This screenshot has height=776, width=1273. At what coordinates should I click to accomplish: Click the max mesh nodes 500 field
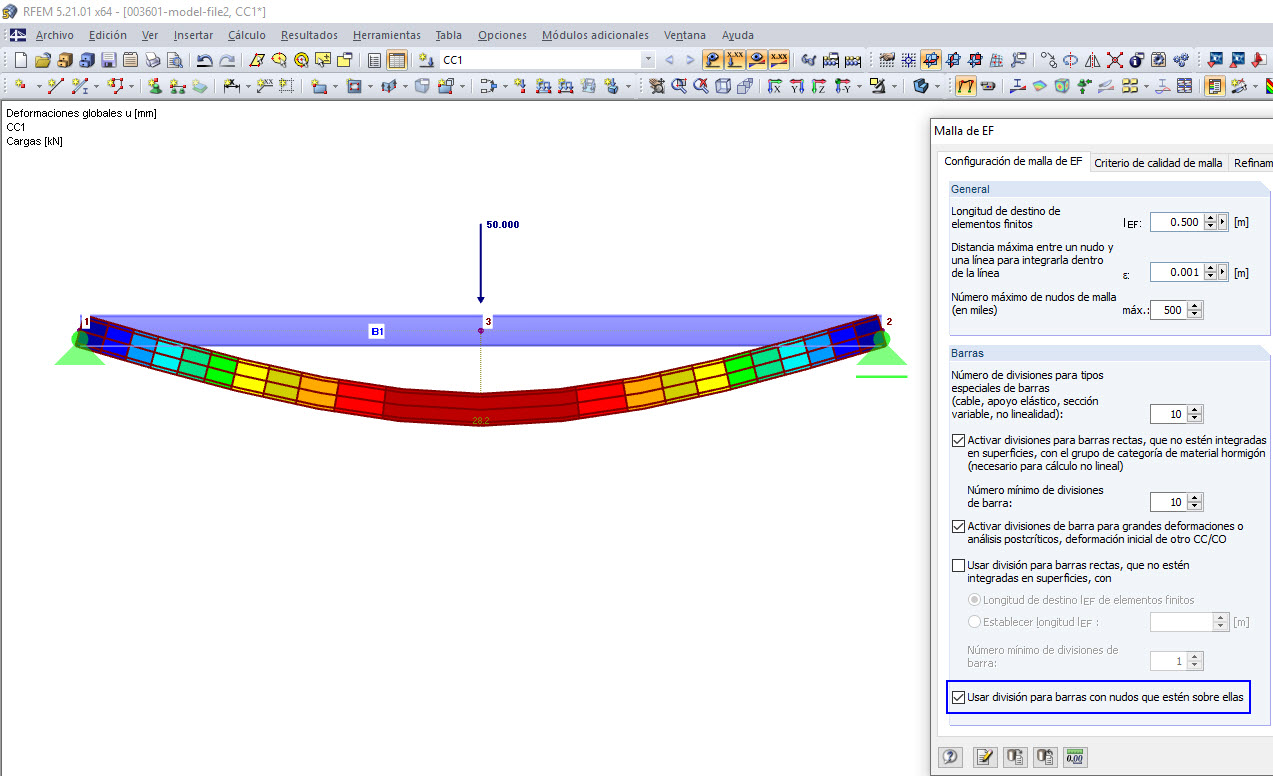pos(1169,310)
